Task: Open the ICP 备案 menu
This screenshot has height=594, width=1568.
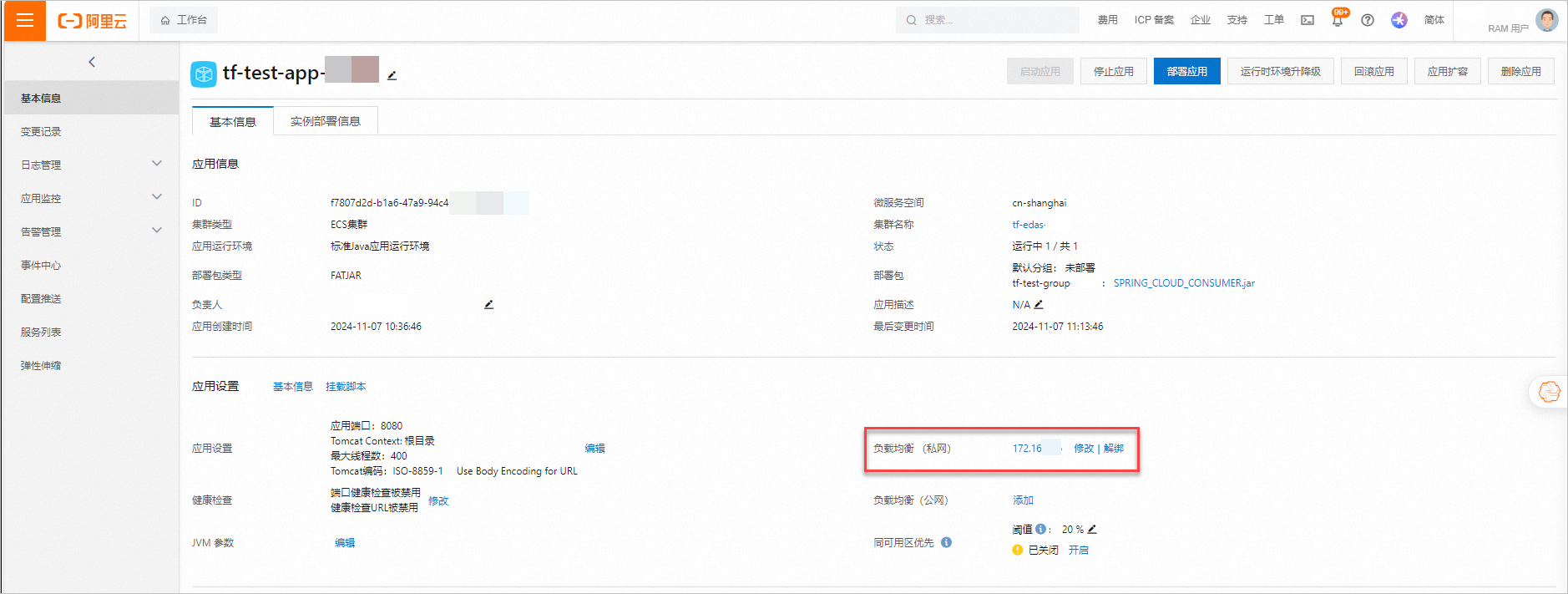Action: [1154, 20]
